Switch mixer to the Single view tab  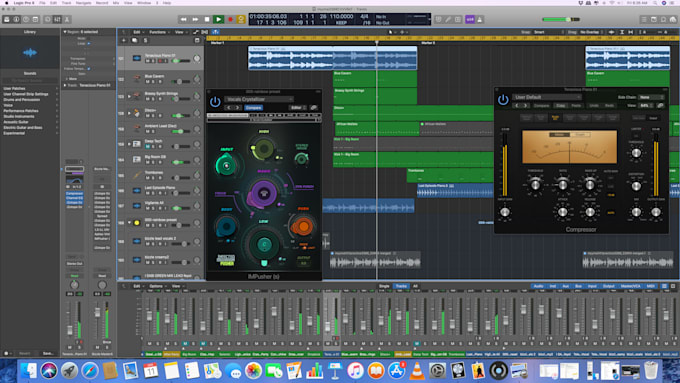384,286
